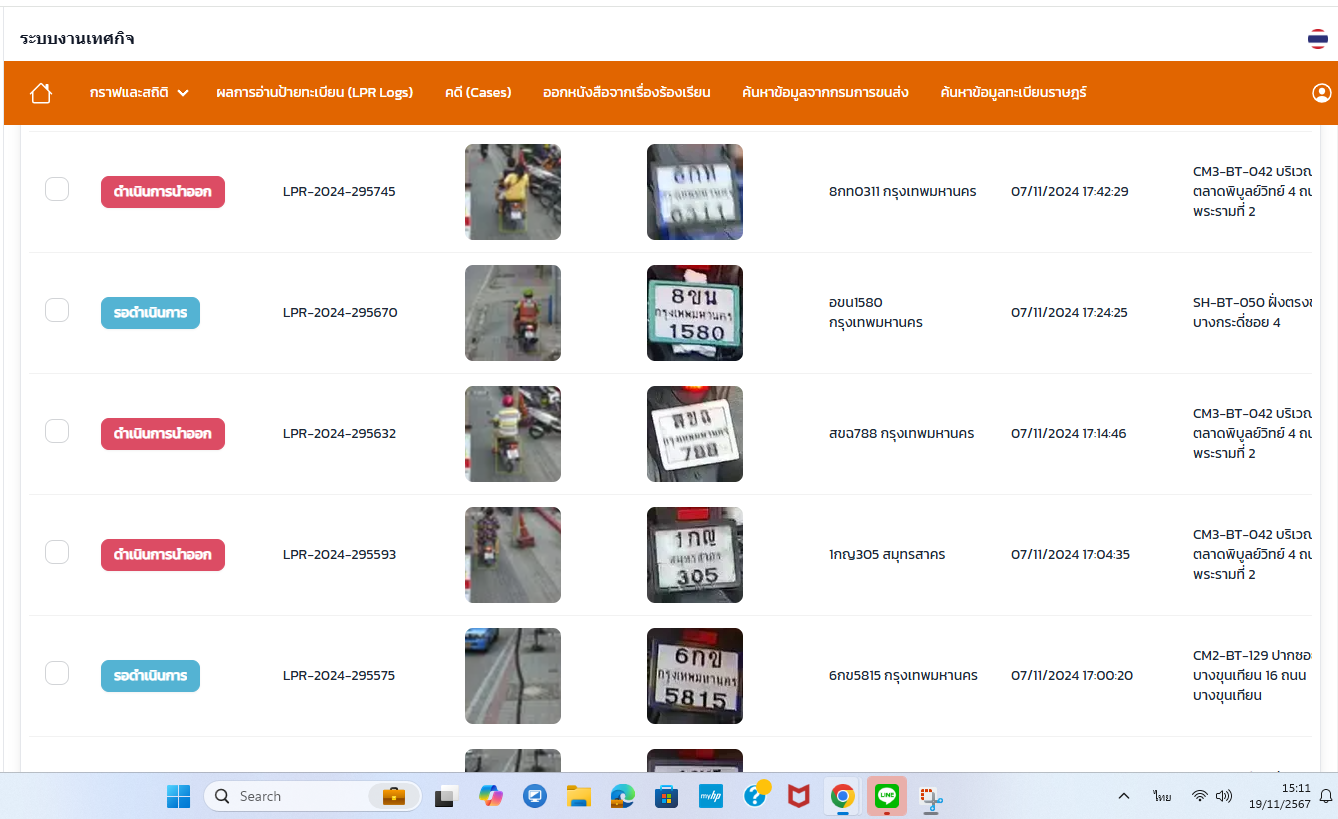Viewport: 1338px width, 819px height.
Task: Open the ไทย input language switcher
Action: pos(1161,796)
